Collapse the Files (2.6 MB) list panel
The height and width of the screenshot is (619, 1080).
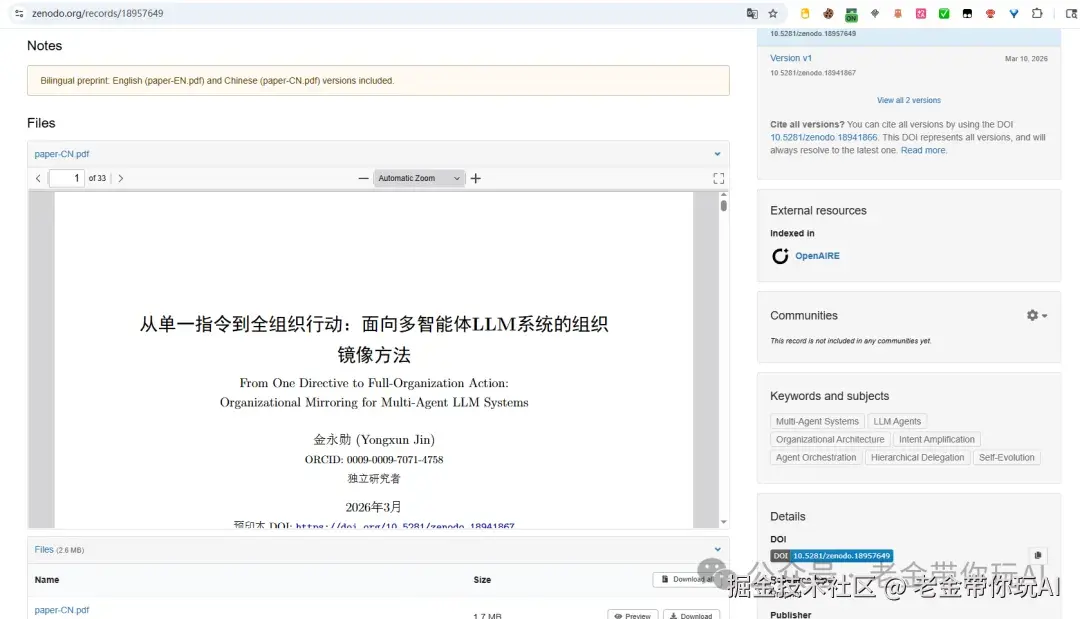[717, 549]
